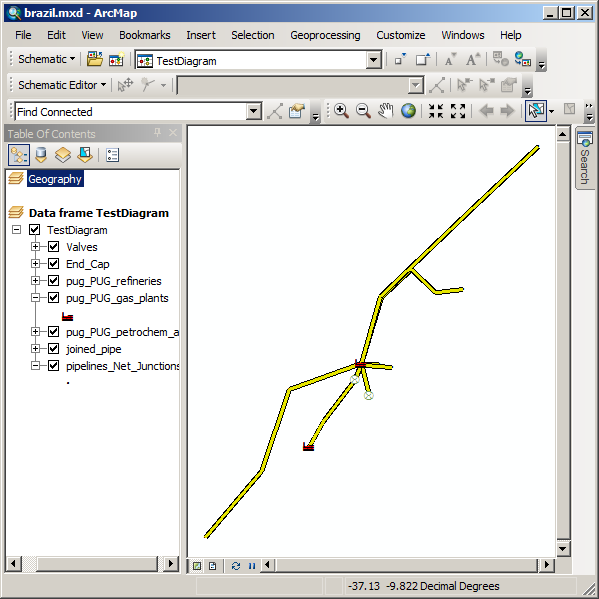Open Windows menu
Screen dimensions: 599x599
tap(463, 35)
